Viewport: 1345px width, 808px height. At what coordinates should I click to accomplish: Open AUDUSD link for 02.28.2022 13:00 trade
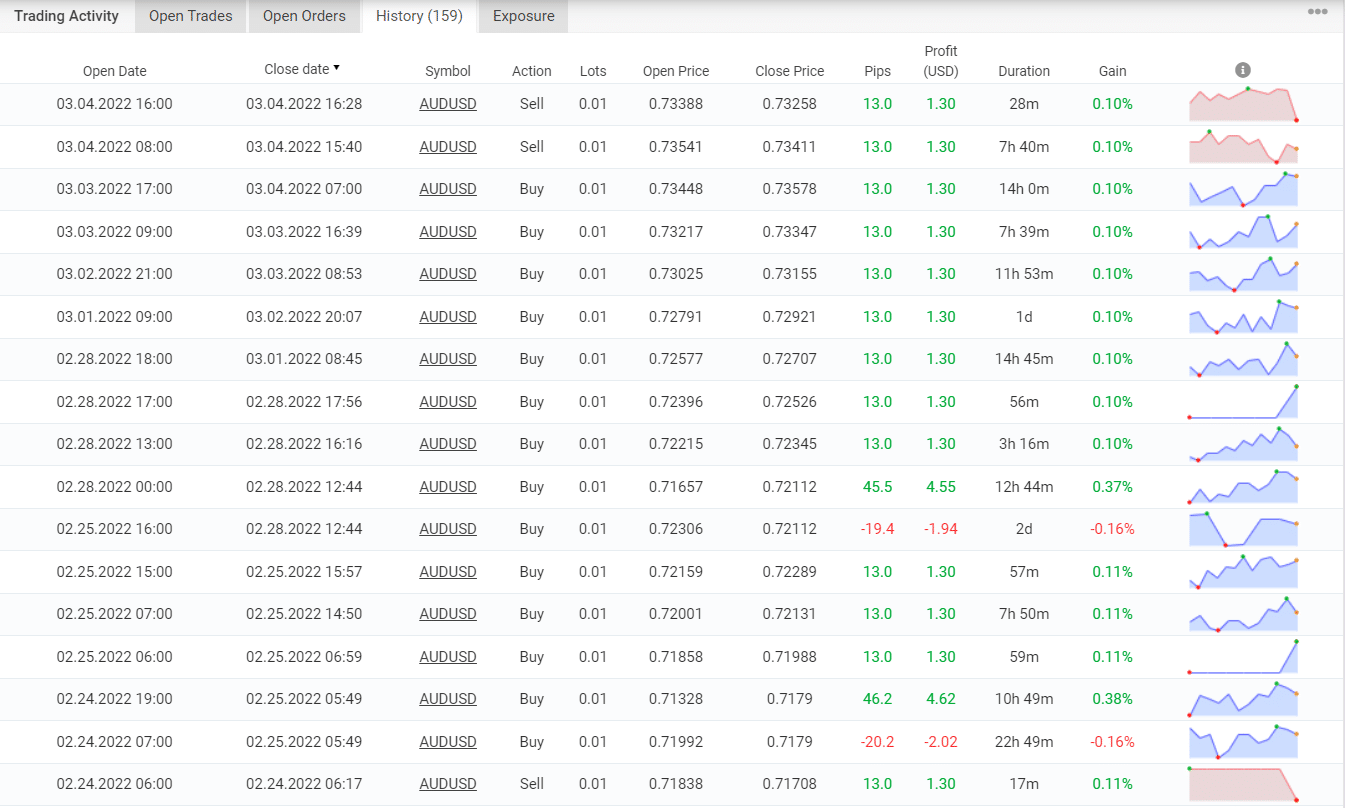[448, 444]
